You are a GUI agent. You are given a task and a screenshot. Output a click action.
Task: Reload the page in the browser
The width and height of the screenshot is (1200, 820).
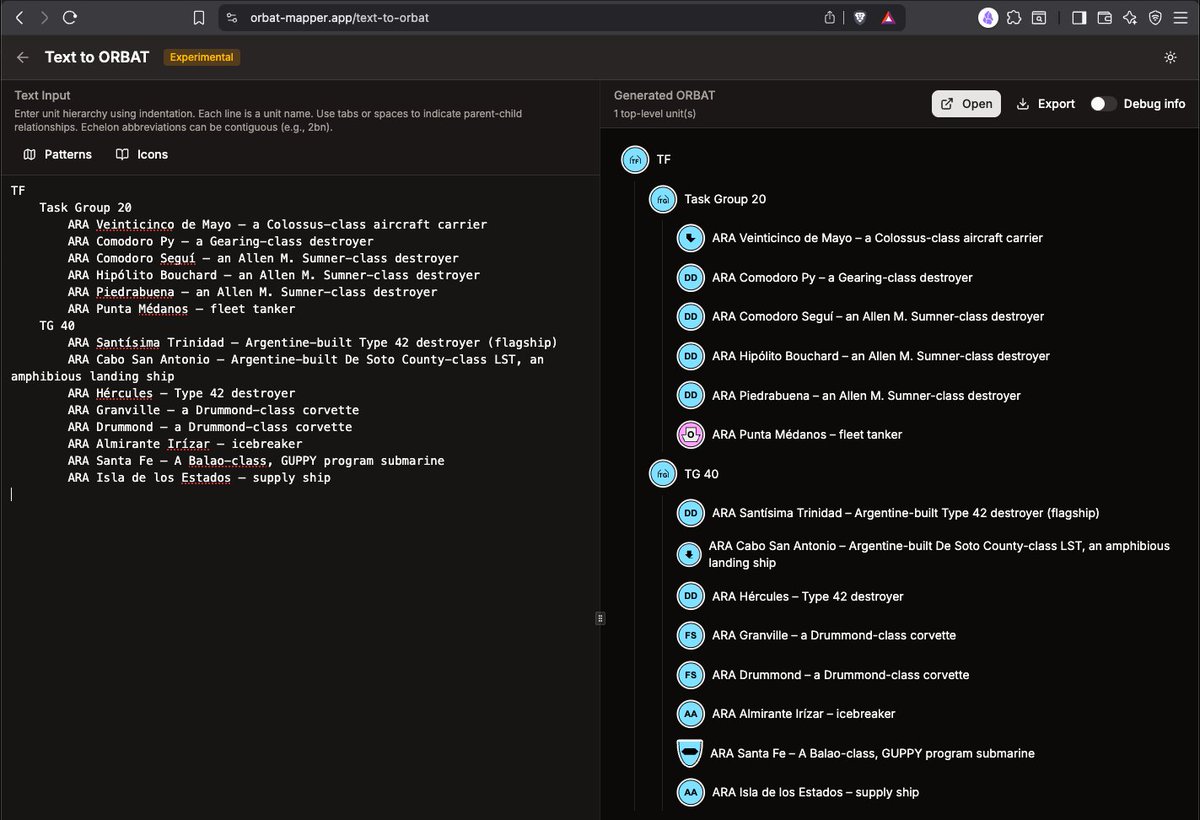[69, 17]
